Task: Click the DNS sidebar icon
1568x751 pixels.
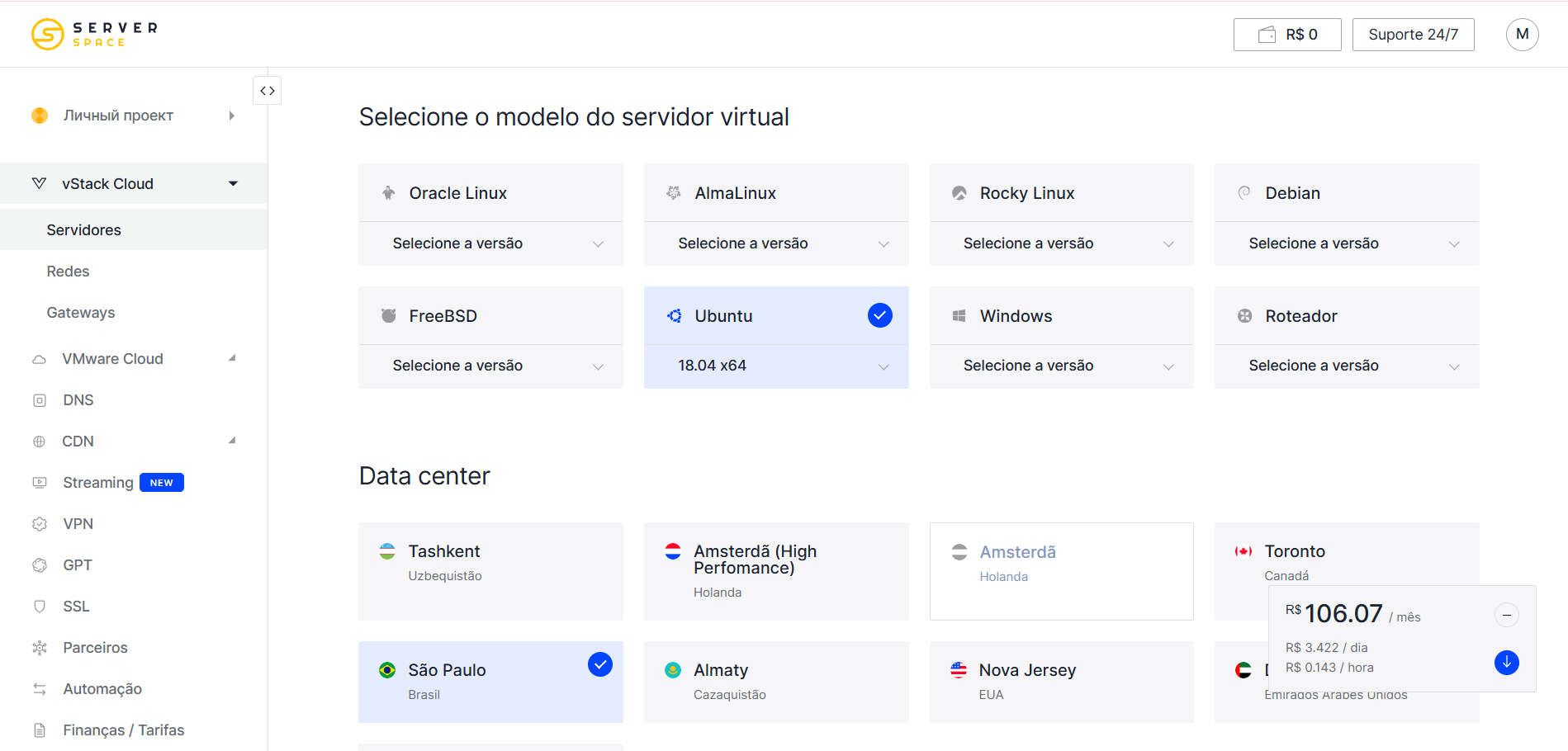Action: click(x=40, y=400)
